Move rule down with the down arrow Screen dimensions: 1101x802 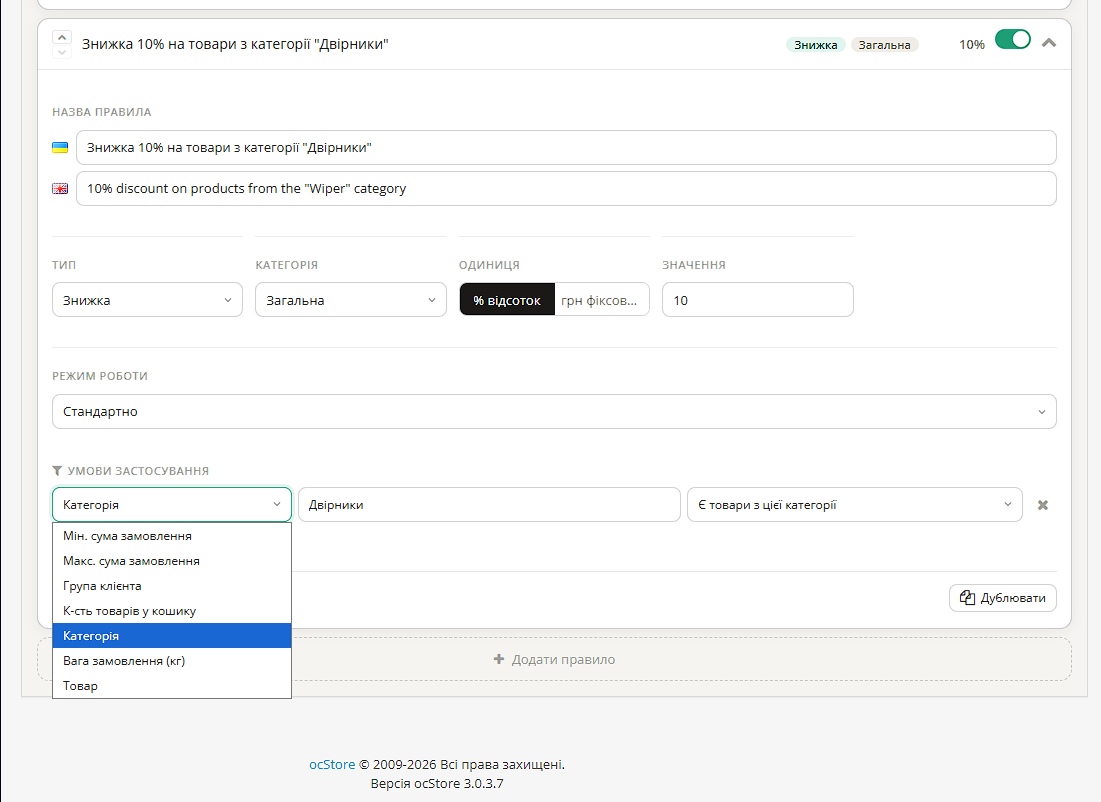[62, 52]
